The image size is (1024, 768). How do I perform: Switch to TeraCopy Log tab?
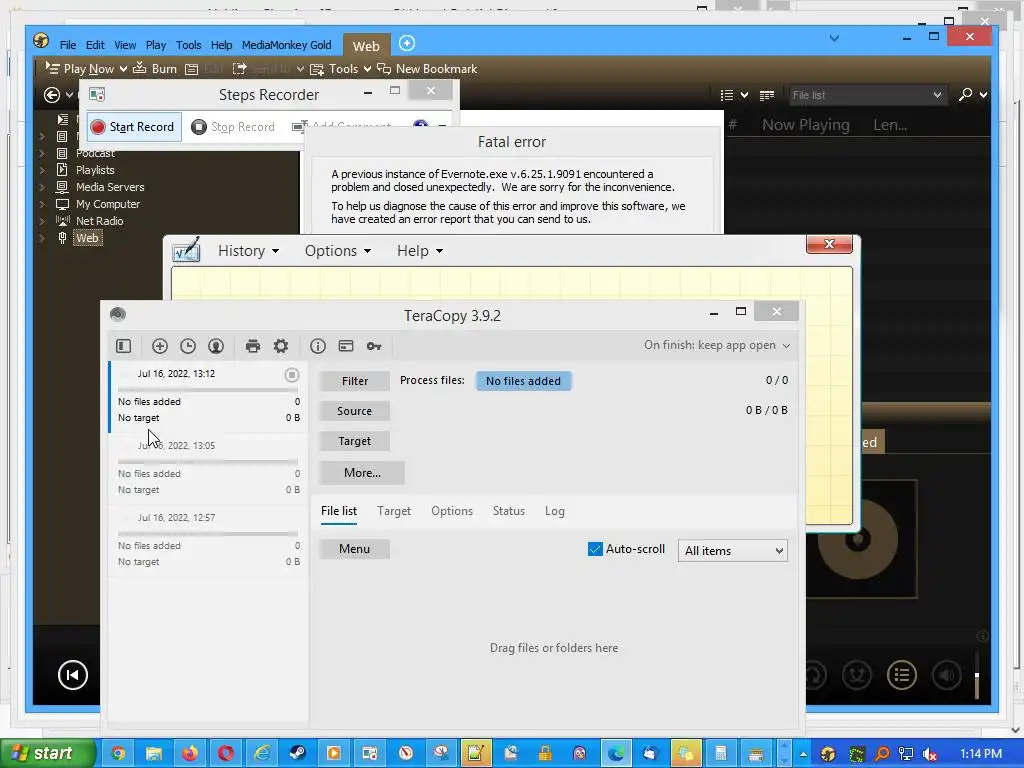[555, 511]
